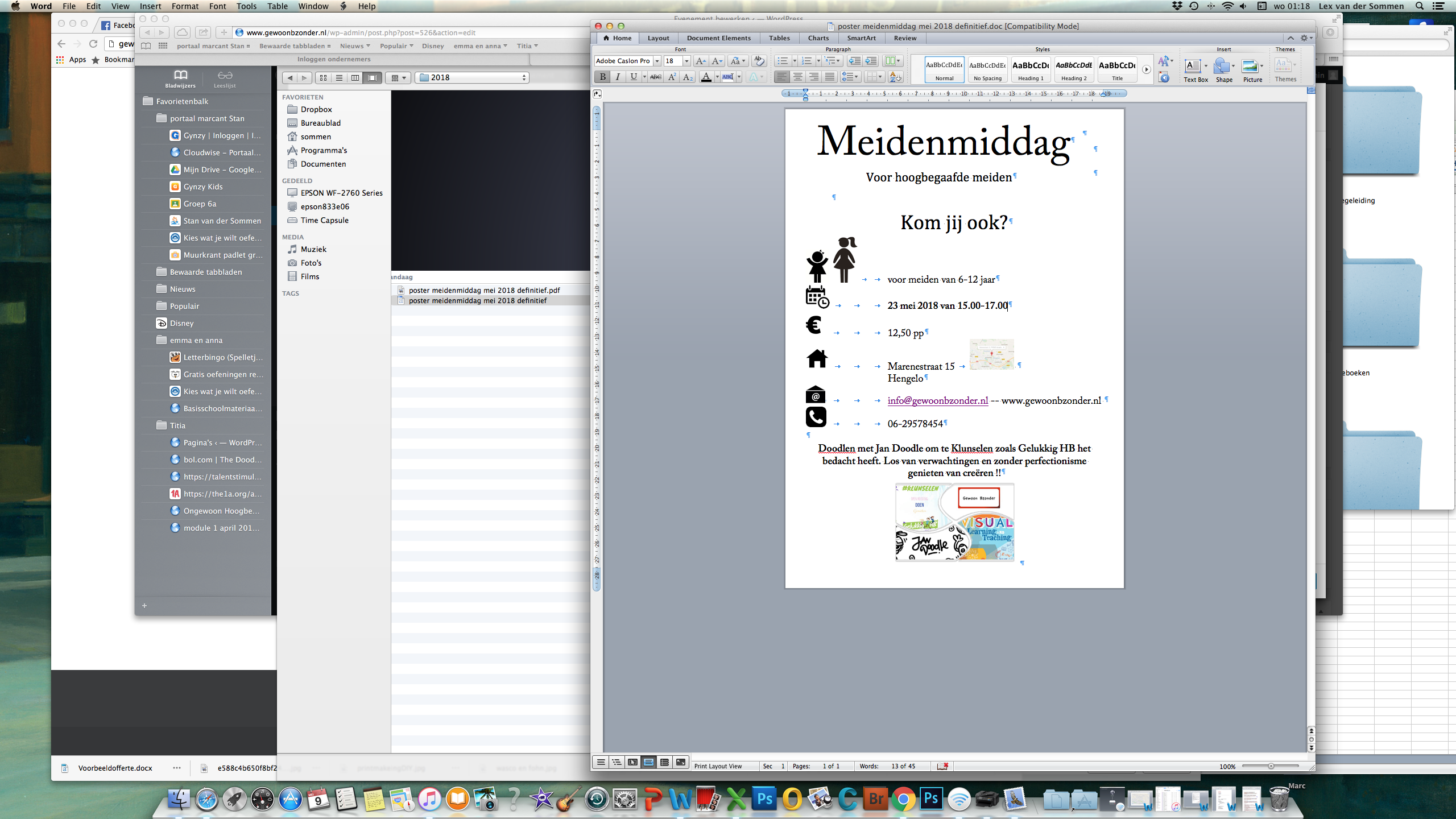Open the Insert menu in menu bar
Viewport: 1456px width, 819px height.
150,6
